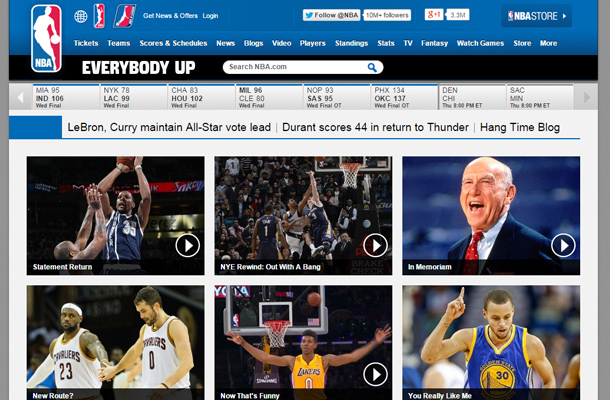
Task: Select the PHX vs OKC score box
Action: [x=403, y=97]
